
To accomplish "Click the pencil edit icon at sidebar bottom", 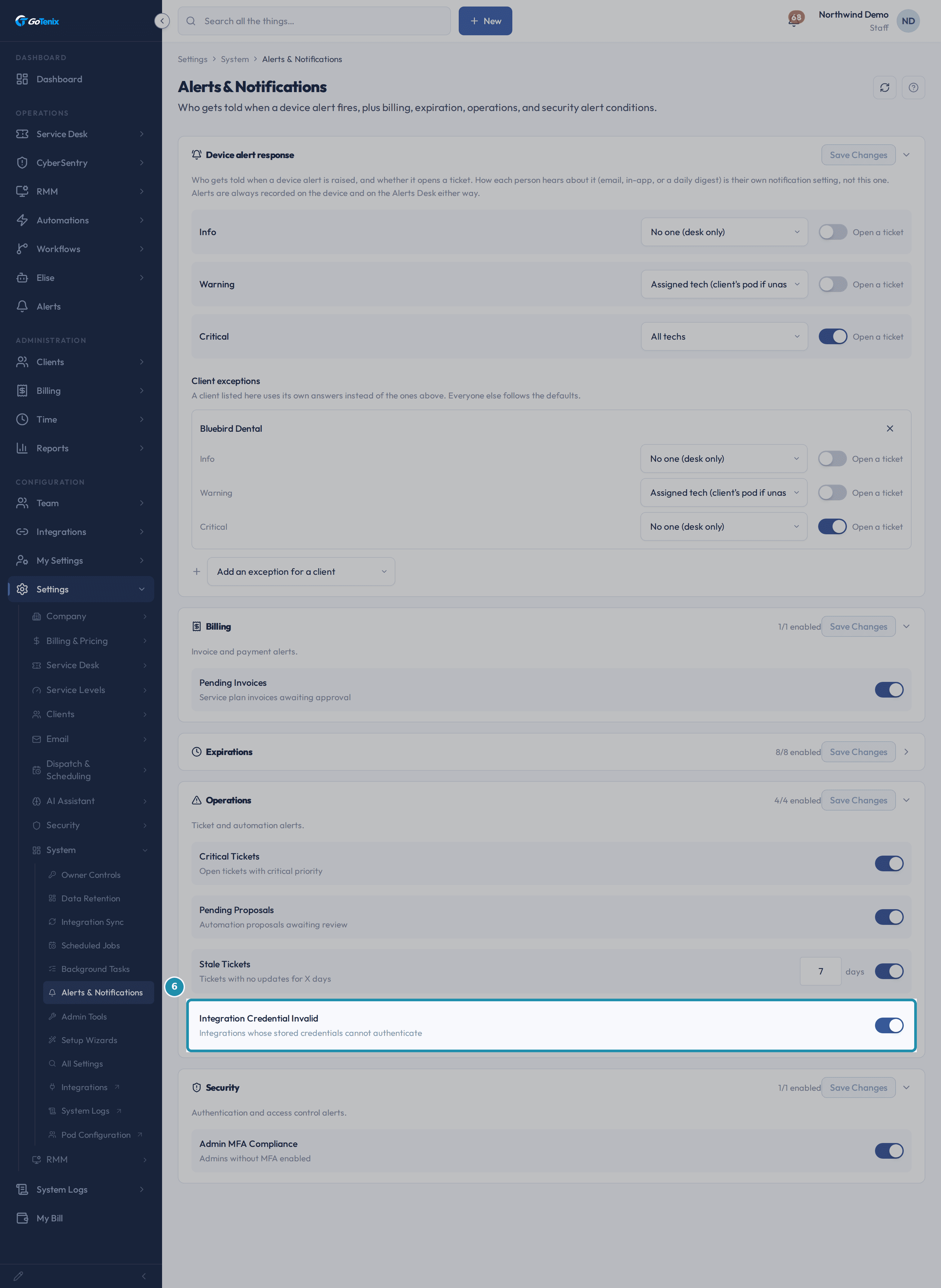I will click(x=18, y=1276).
